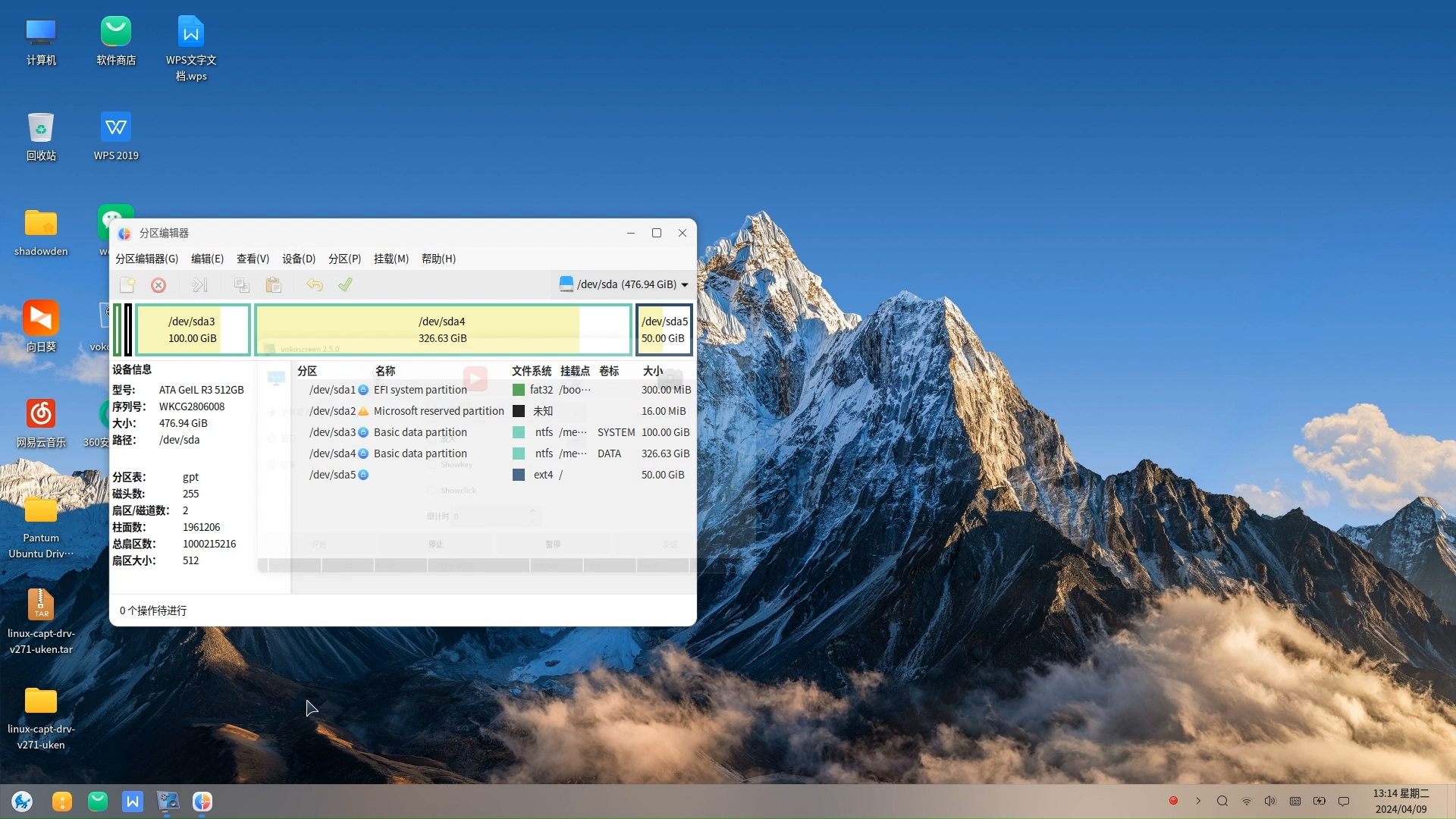Click the copy partition toolbar icon
1456x819 pixels.
pos(242,285)
